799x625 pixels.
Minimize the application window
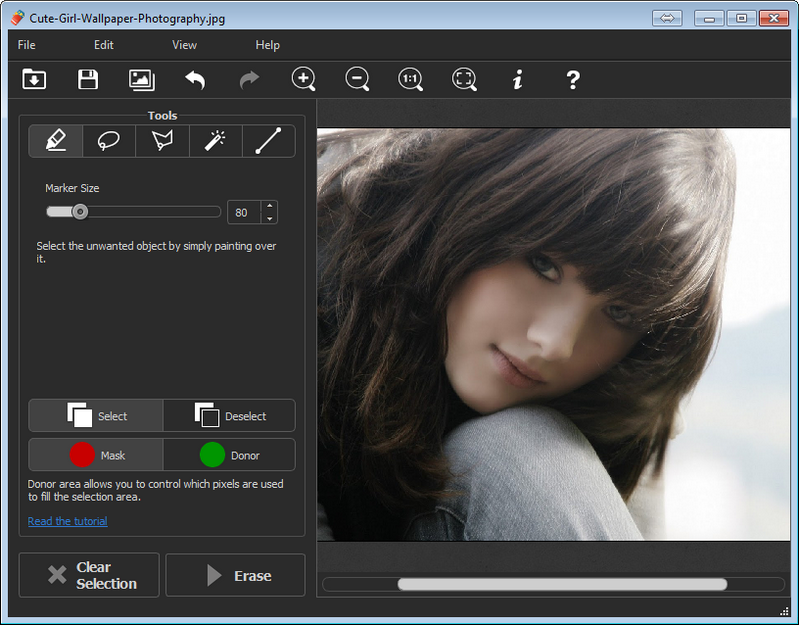point(709,18)
